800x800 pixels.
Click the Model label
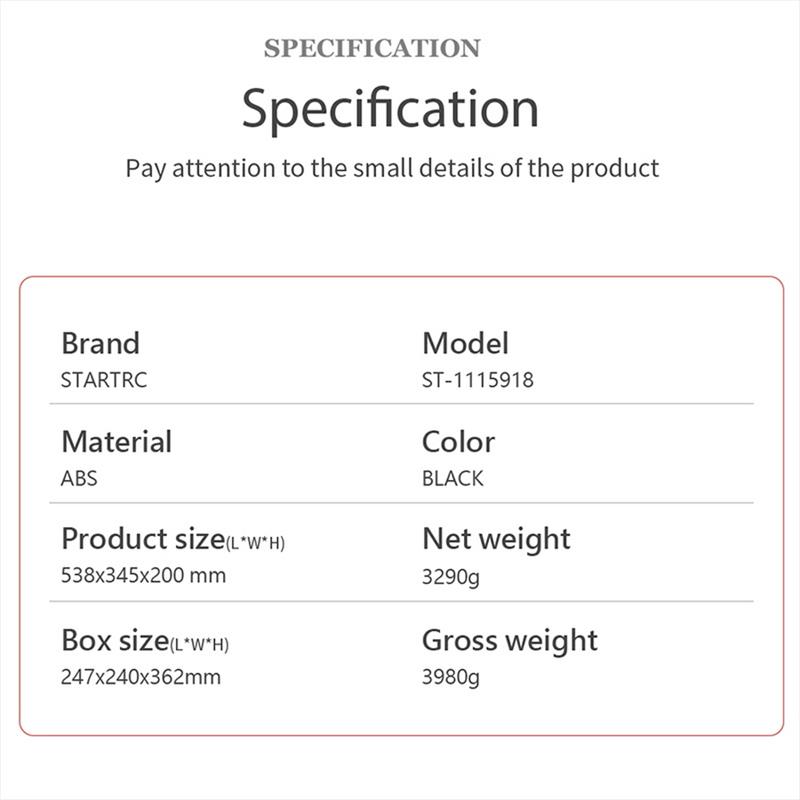point(465,343)
